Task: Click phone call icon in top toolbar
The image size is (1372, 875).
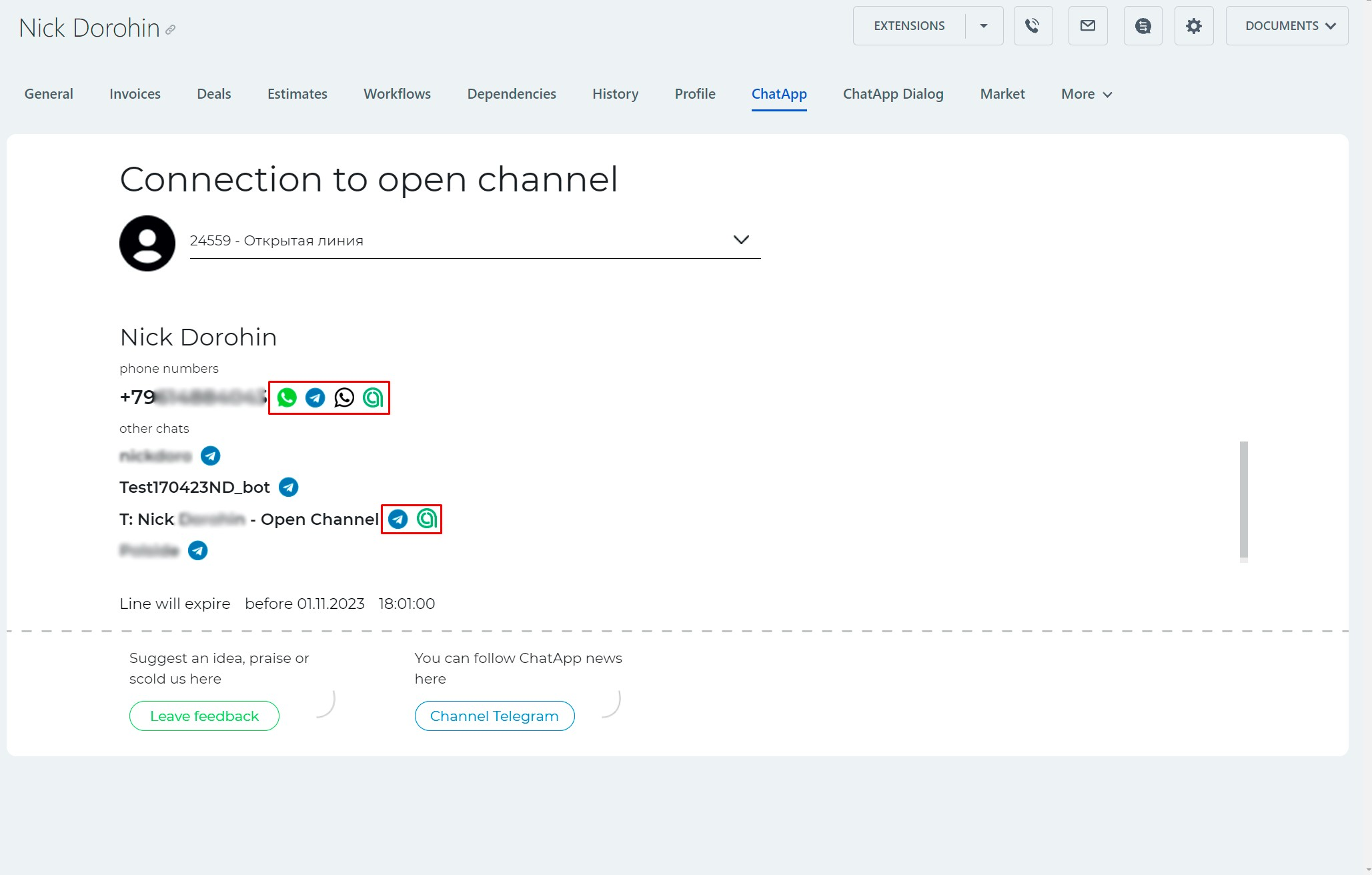Action: [x=1033, y=26]
